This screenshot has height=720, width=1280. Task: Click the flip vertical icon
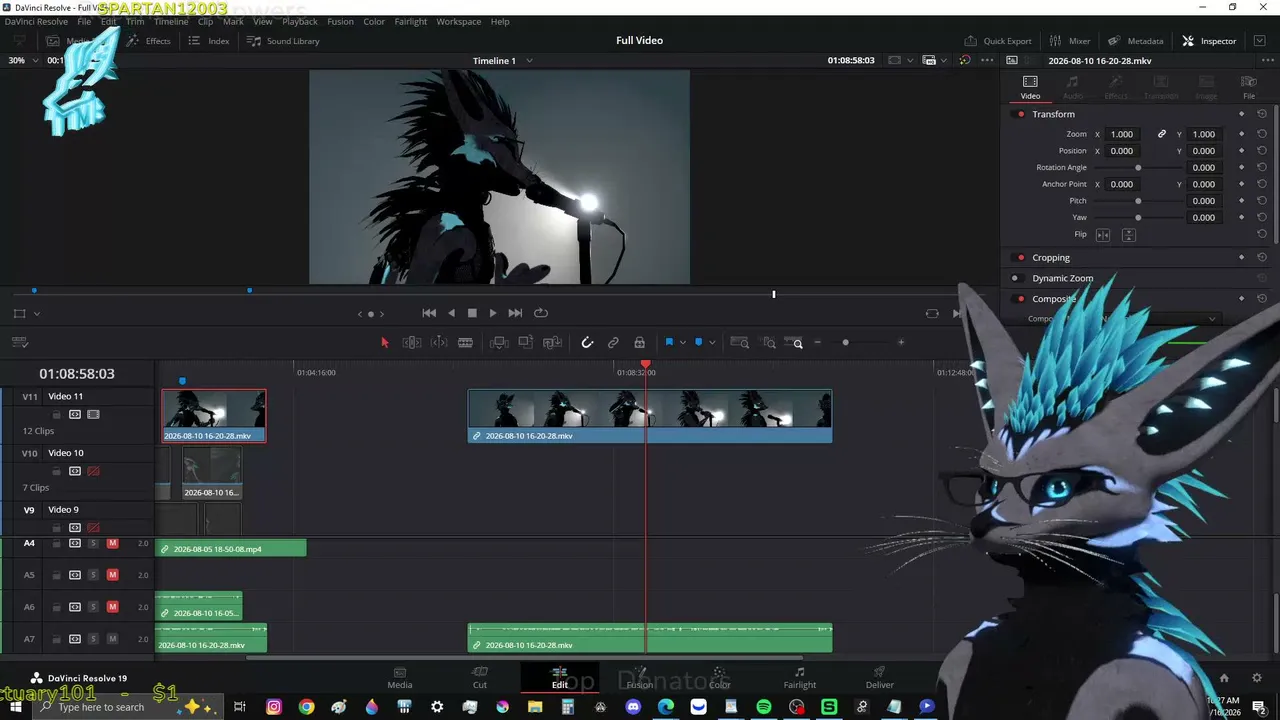tap(1129, 235)
